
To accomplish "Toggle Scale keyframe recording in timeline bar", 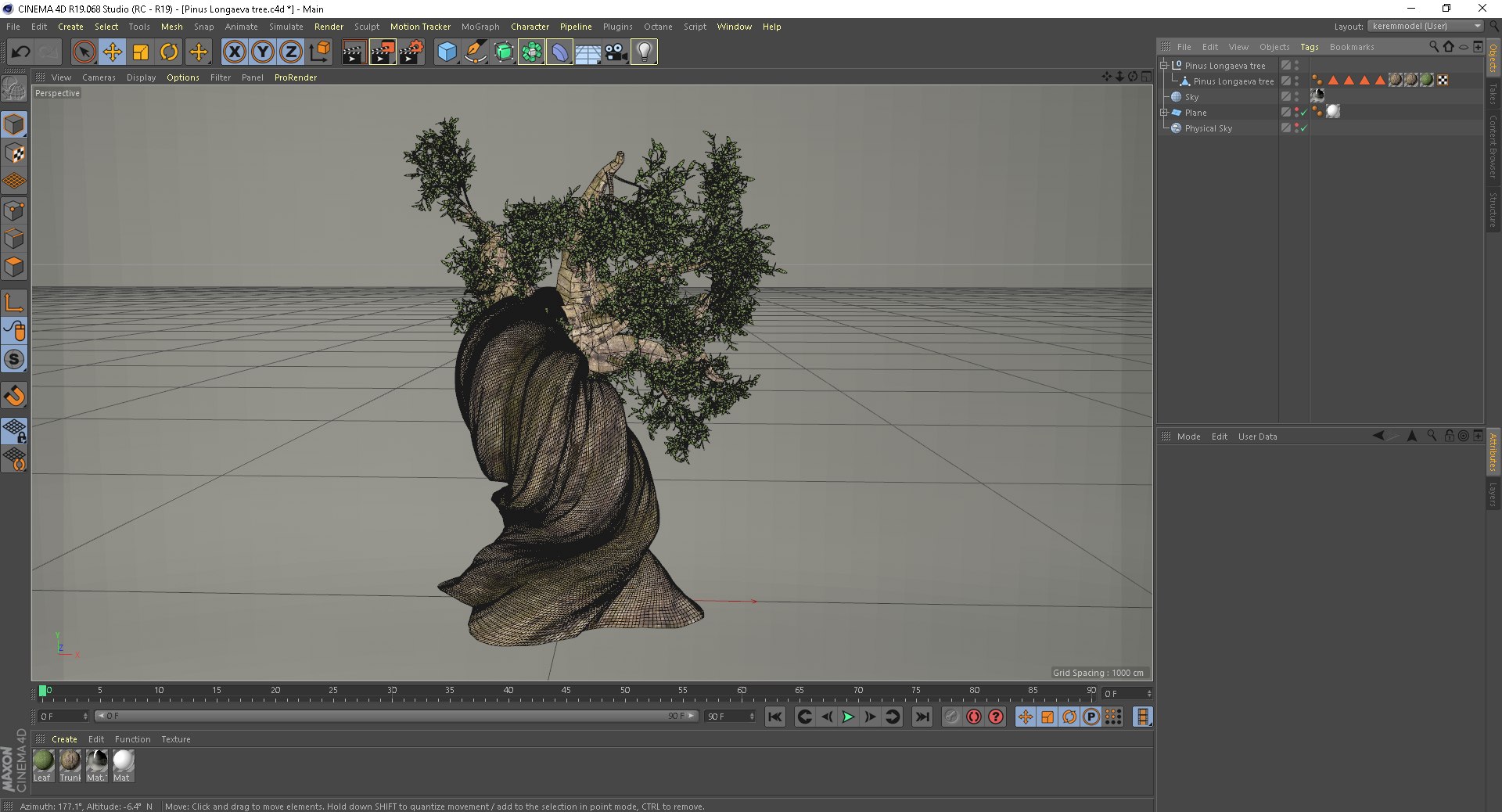I will point(1047,717).
